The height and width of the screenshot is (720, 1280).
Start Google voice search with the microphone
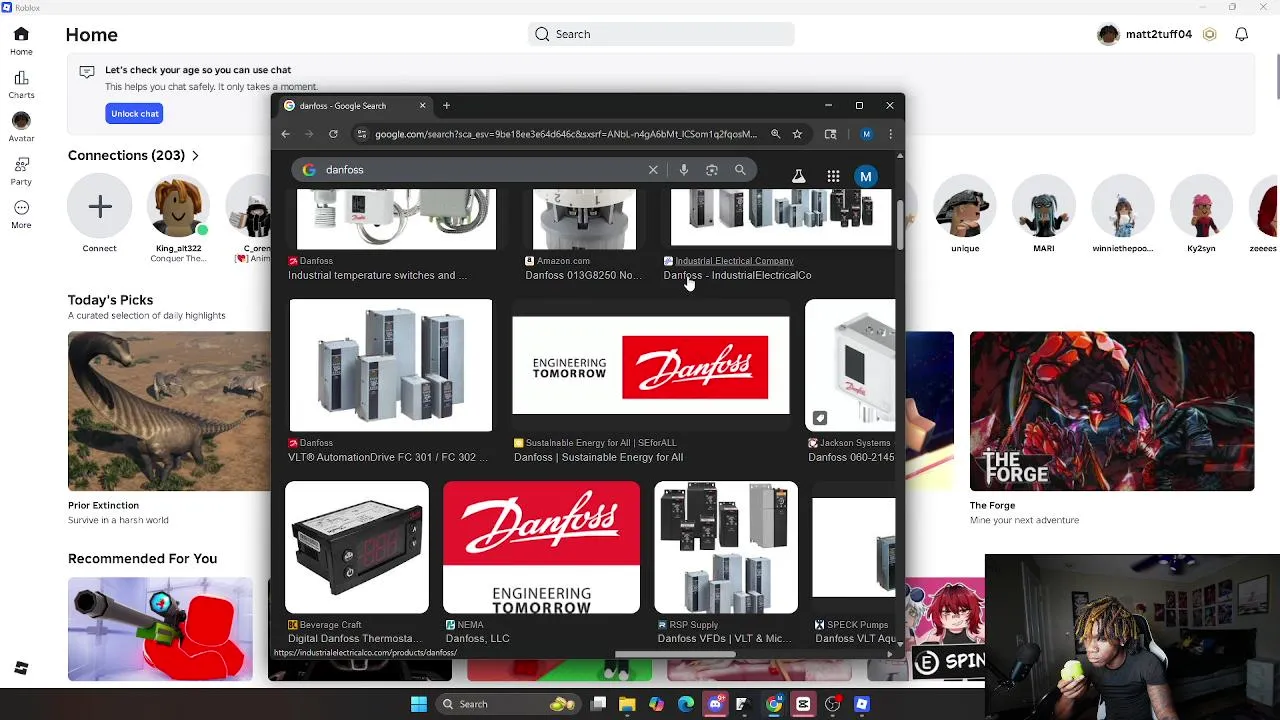tap(683, 170)
